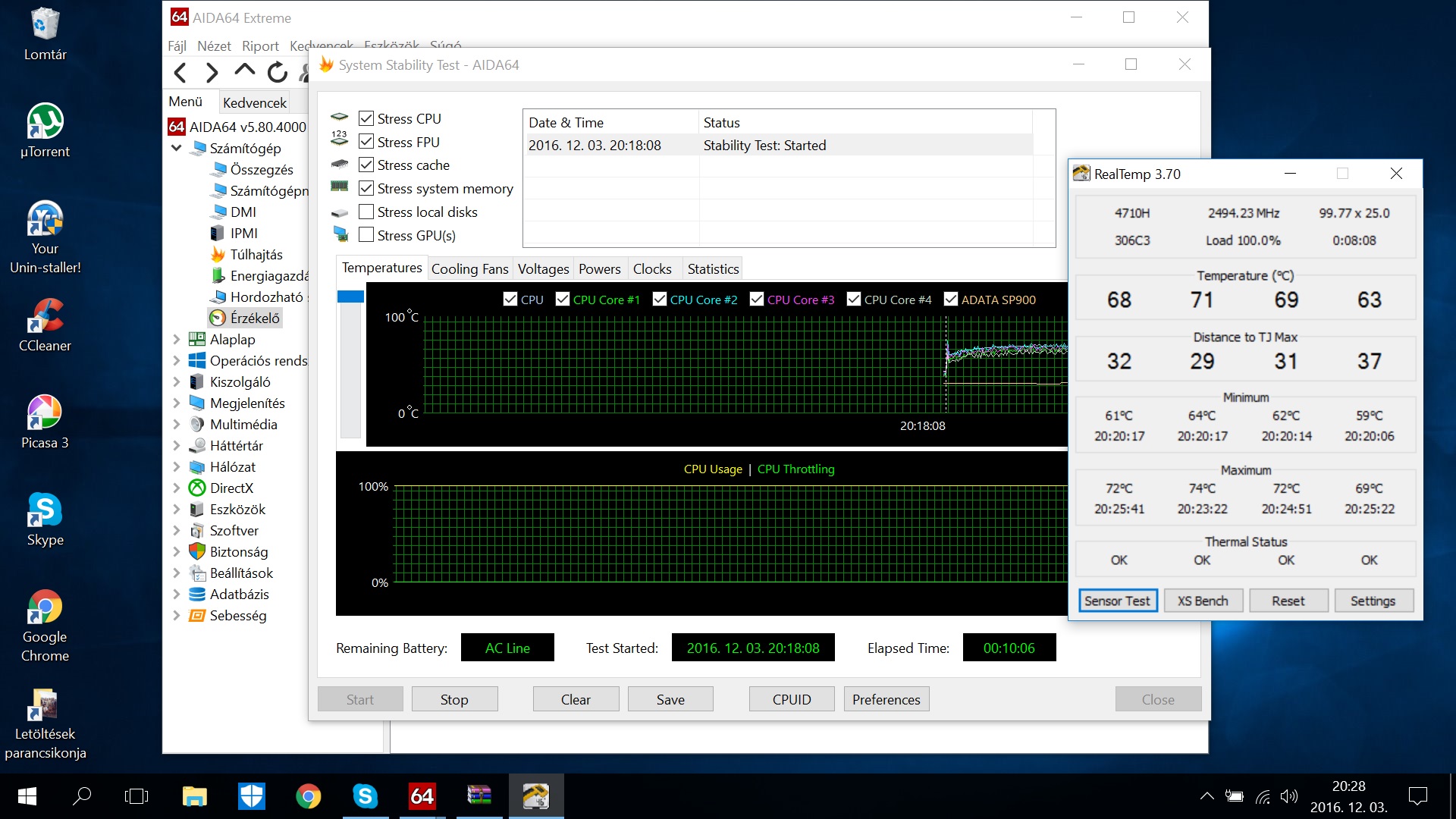This screenshot has width=1456, height=819.
Task: Open Skype desktop icon
Action: coord(45,519)
